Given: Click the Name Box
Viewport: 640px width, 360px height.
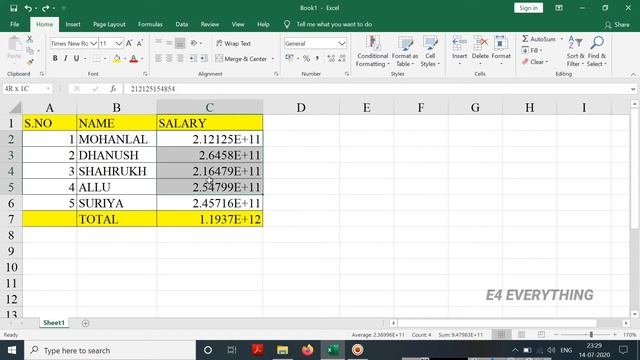Looking at the screenshot, I should point(27,89).
